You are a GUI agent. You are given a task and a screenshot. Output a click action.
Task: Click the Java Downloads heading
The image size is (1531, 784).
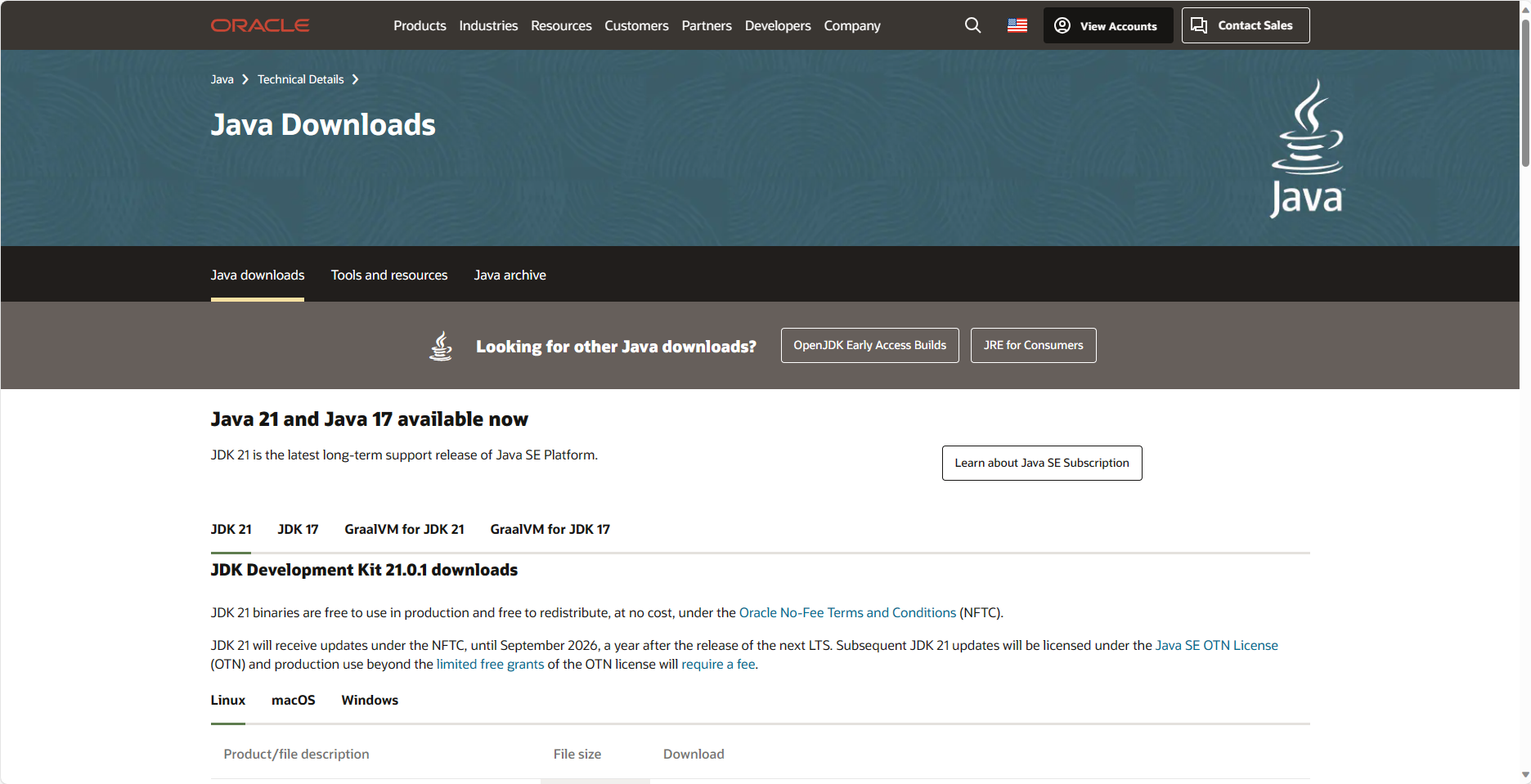point(323,124)
